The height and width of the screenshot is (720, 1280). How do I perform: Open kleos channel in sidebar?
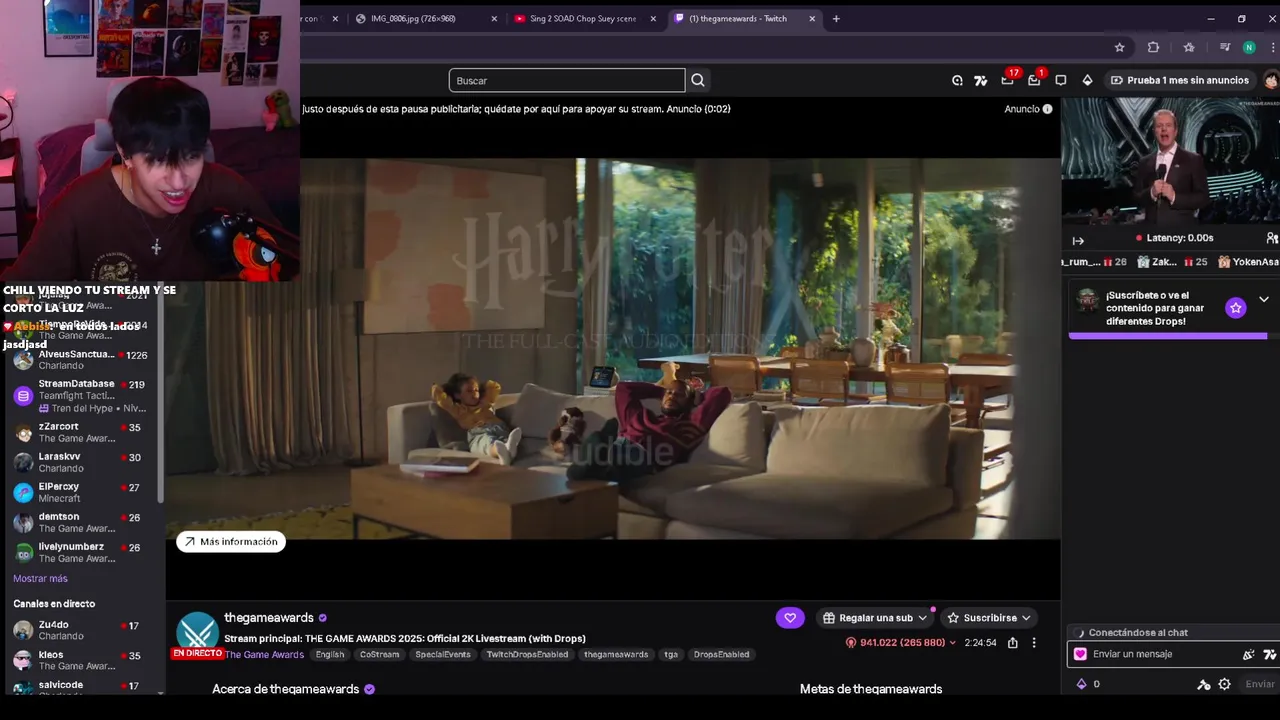pyautogui.click(x=81, y=660)
